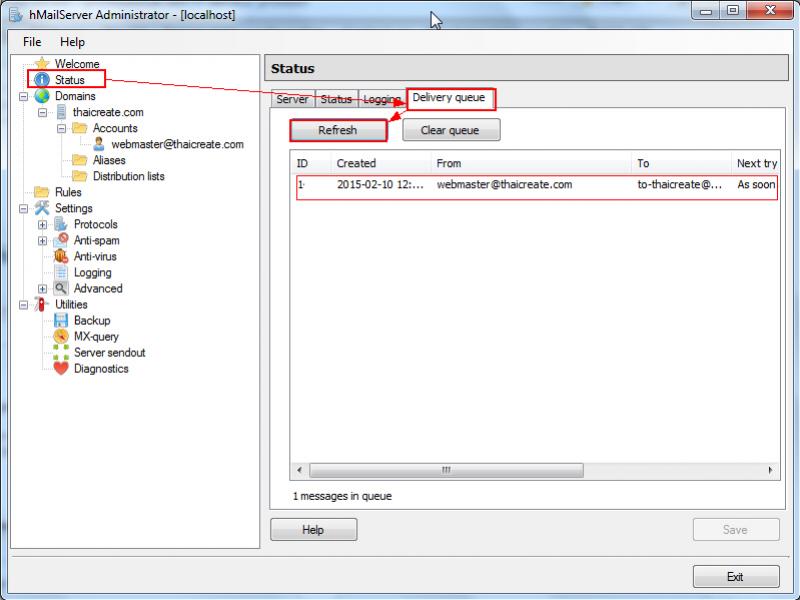Switch to the Server tab
Viewport: 800px width, 600px height.
tap(292, 99)
